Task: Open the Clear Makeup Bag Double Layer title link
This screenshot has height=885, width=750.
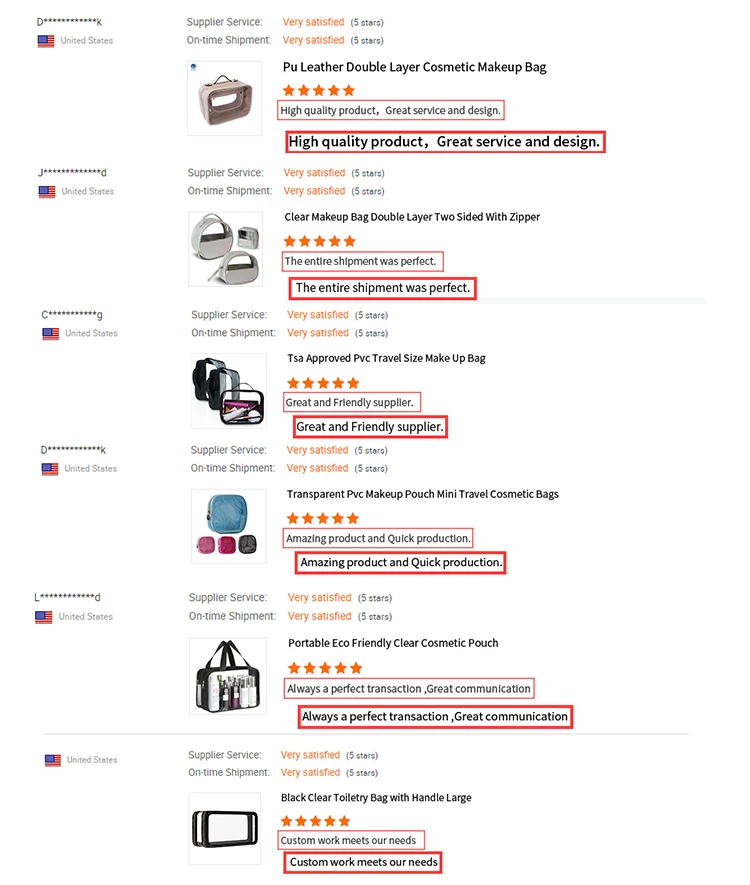Action: pyautogui.click(x=412, y=217)
